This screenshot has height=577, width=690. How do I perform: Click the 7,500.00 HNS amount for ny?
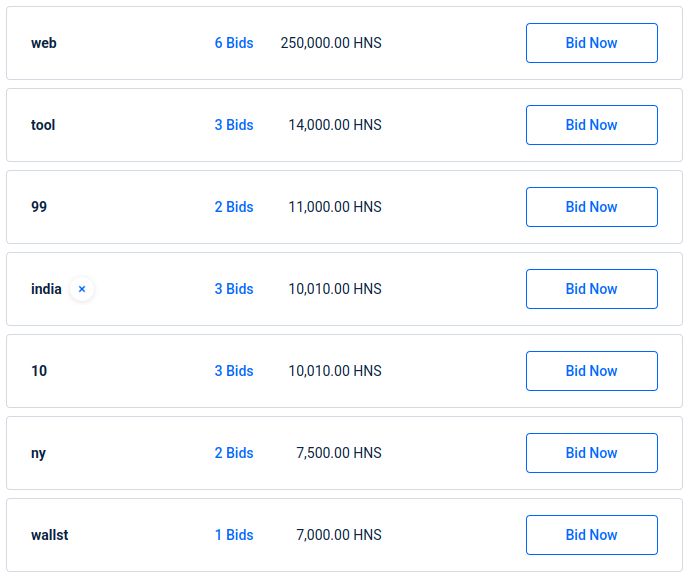click(339, 453)
